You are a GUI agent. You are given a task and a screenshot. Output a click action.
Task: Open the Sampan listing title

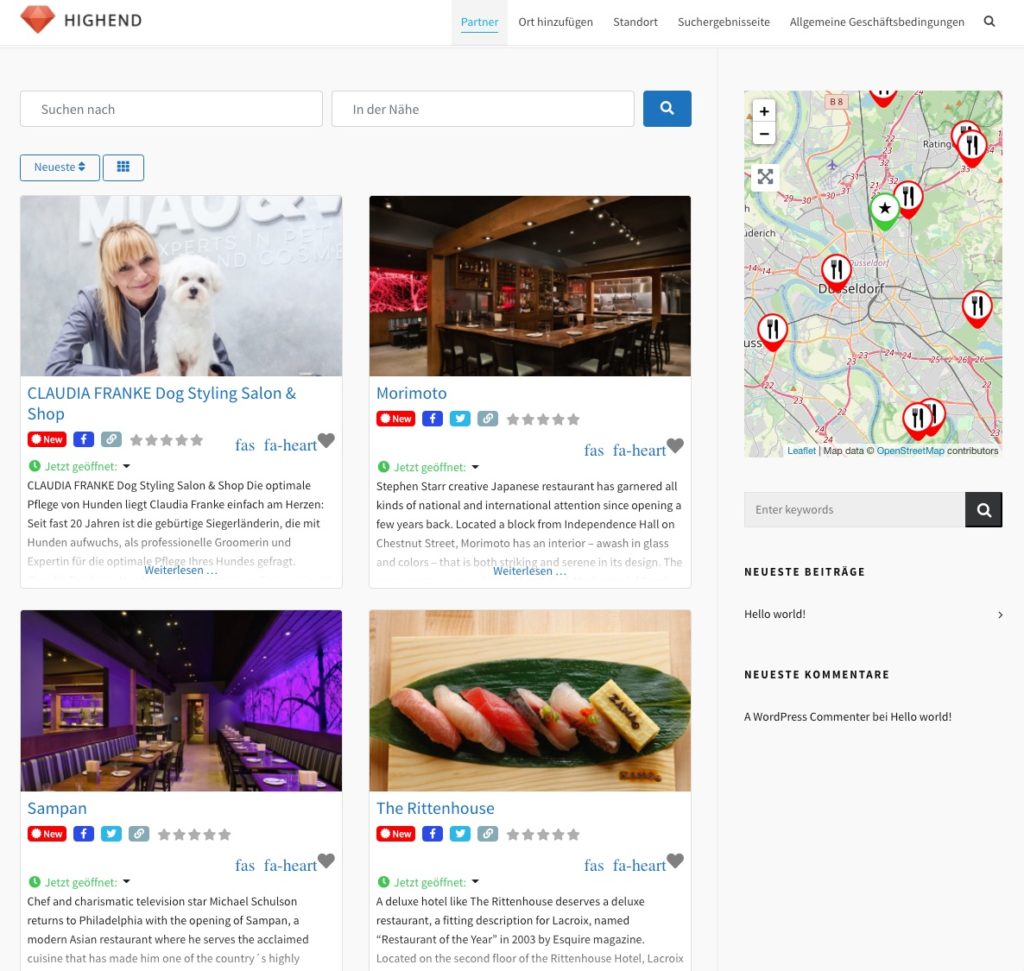pyautogui.click(x=57, y=808)
